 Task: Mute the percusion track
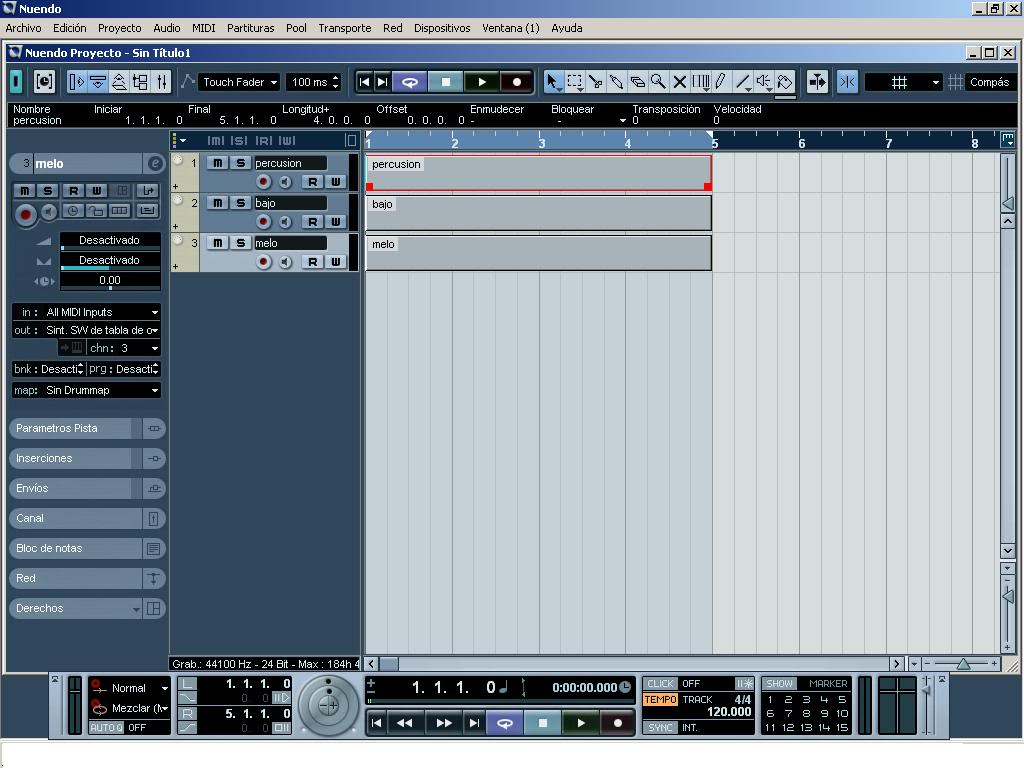(x=217, y=163)
